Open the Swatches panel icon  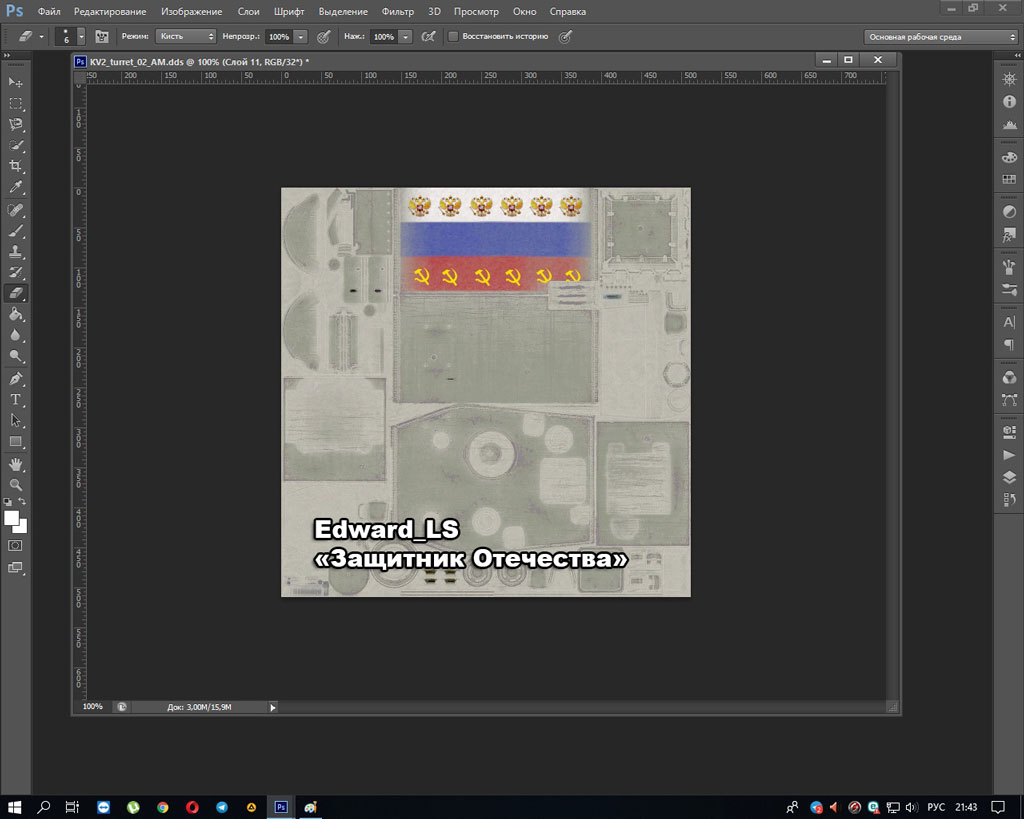click(1009, 179)
